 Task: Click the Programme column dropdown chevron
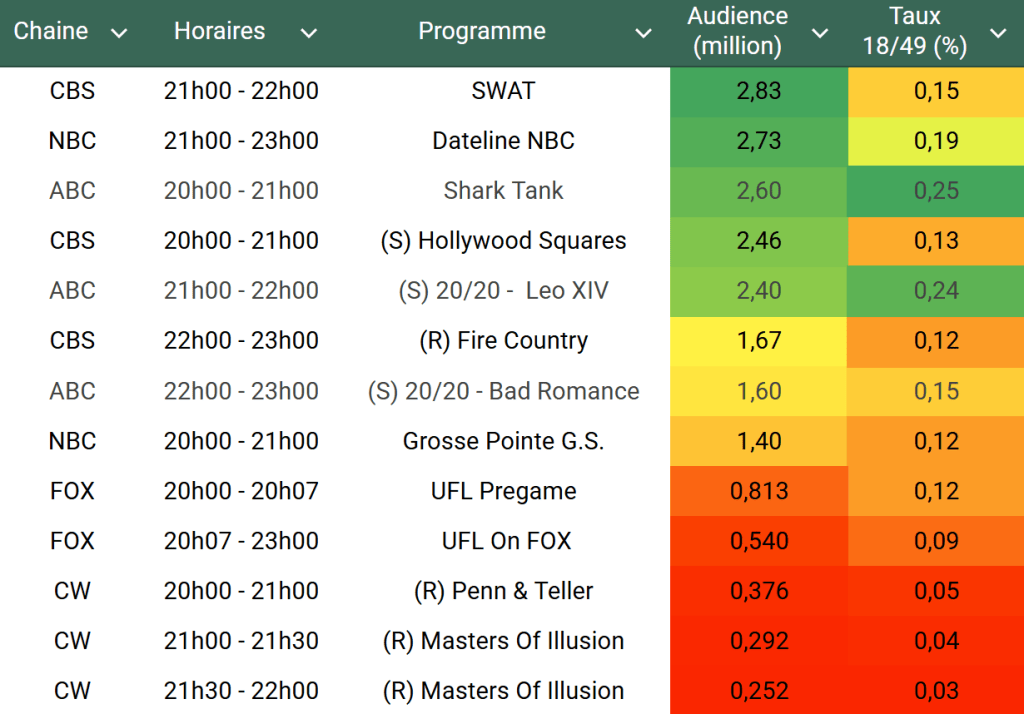pyautogui.click(x=644, y=33)
